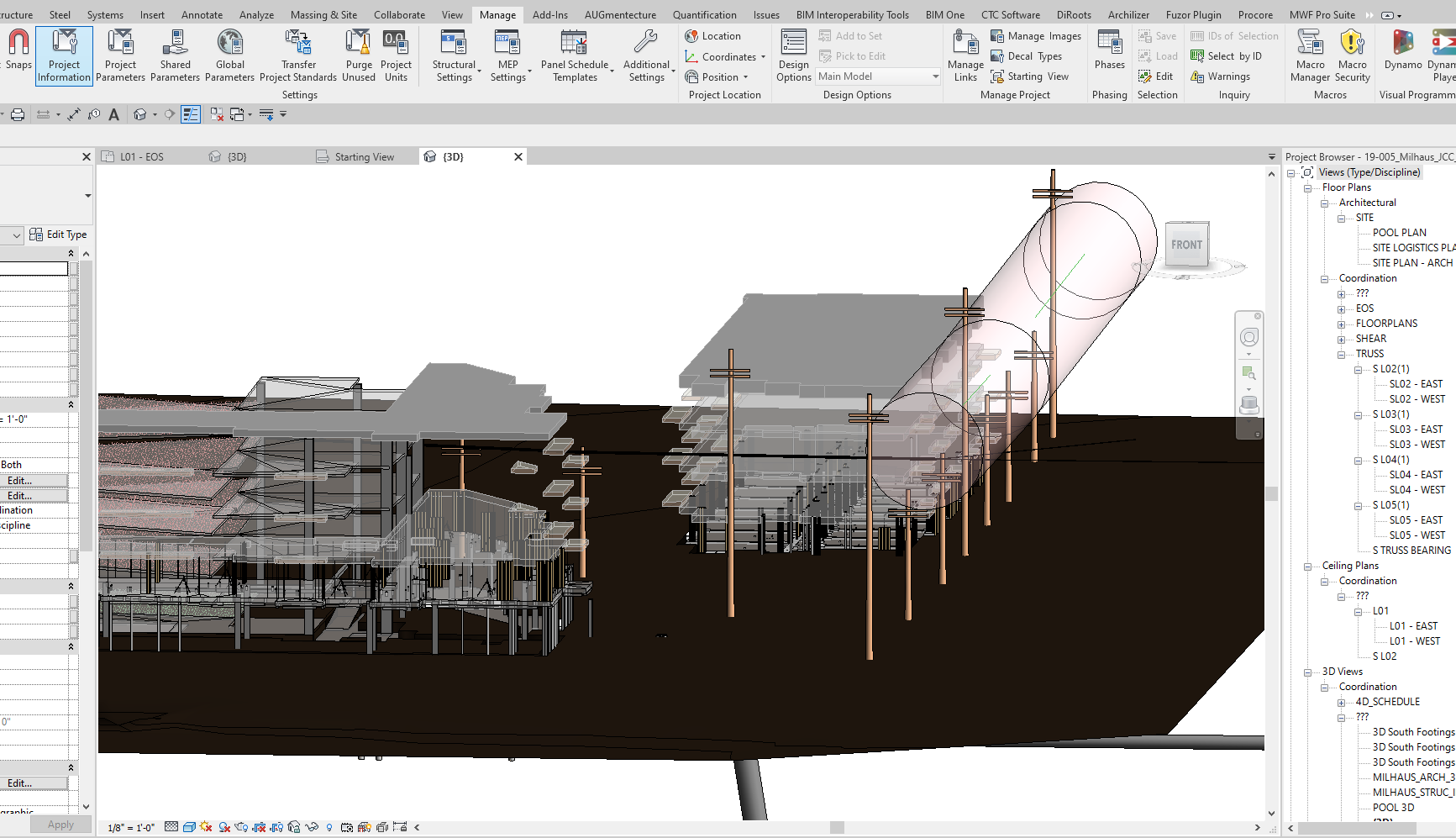Select SL02 - EAST view in browser

1415,384
